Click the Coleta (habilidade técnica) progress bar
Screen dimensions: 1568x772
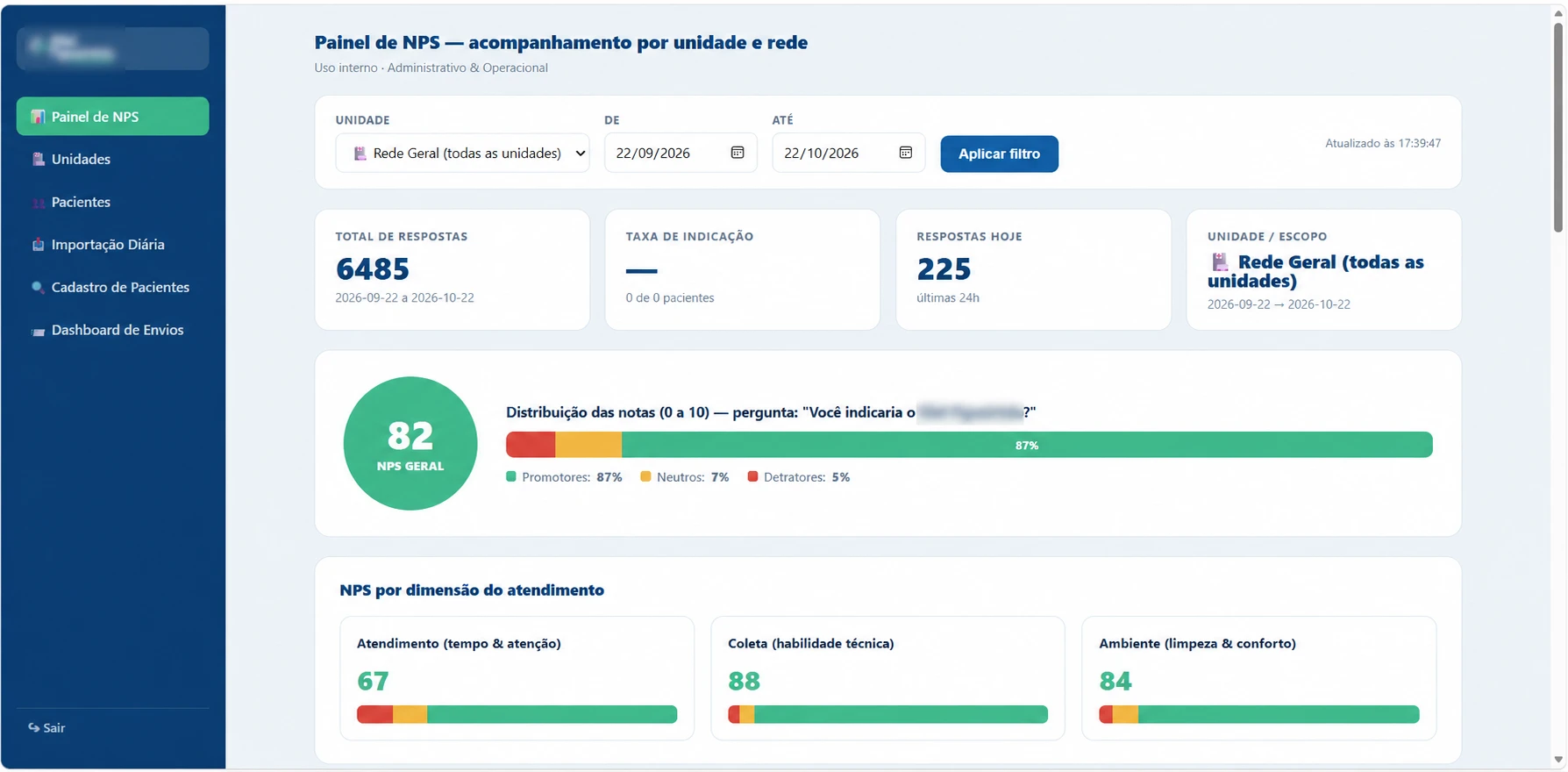887,714
